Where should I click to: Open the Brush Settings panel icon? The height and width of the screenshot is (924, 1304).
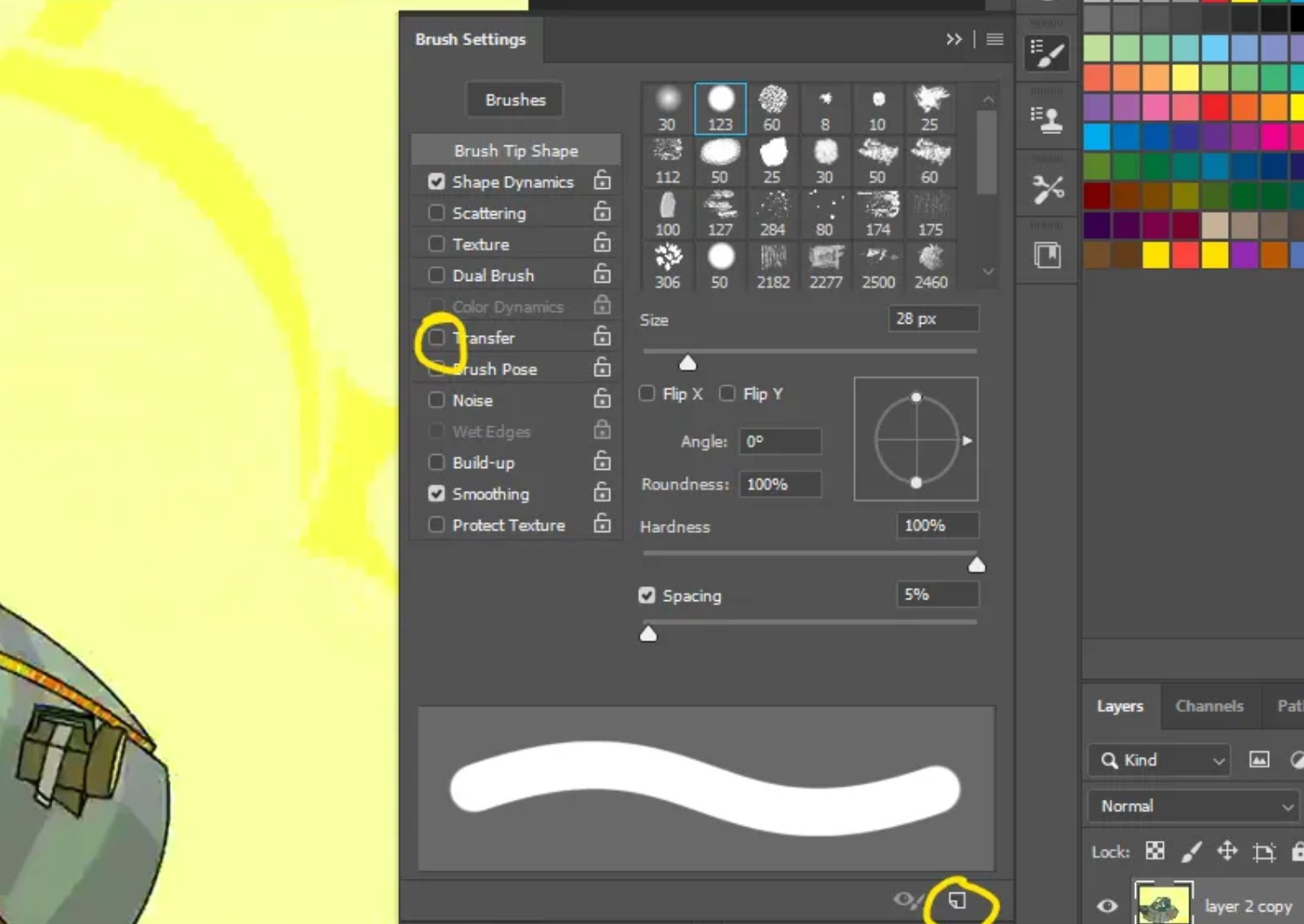(x=1047, y=53)
